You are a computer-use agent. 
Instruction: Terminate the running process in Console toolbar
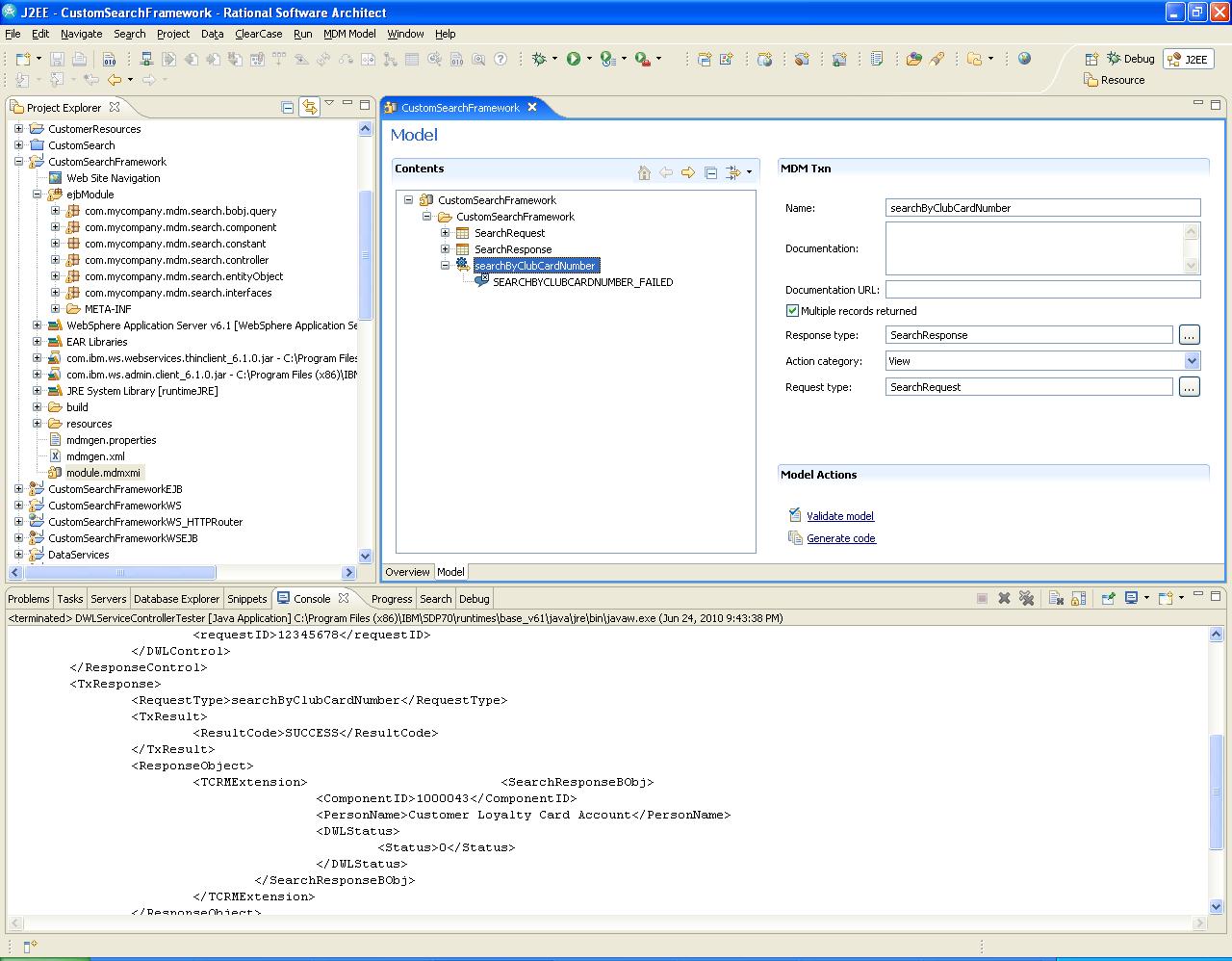pyautogui.click(x=983, y=597)
